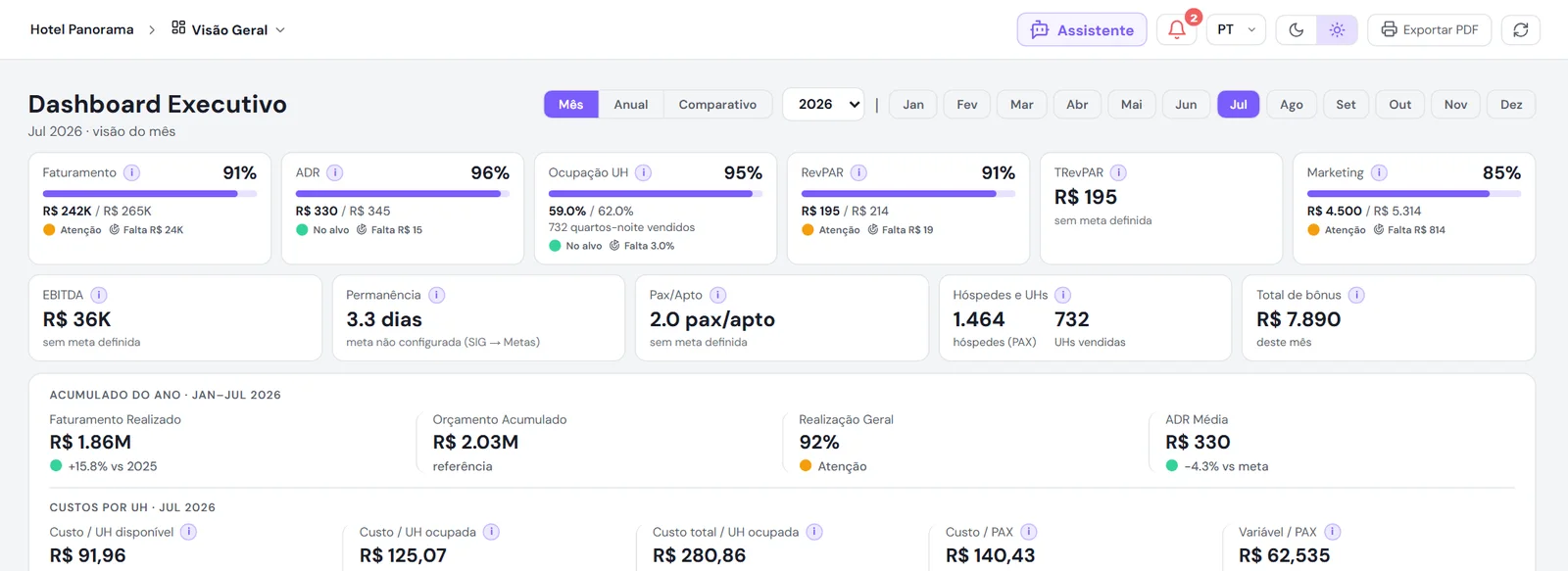Refresh the dashboard with the reload icon
This screenshot has height=571, width=1568.
(x=1521, y=29)
